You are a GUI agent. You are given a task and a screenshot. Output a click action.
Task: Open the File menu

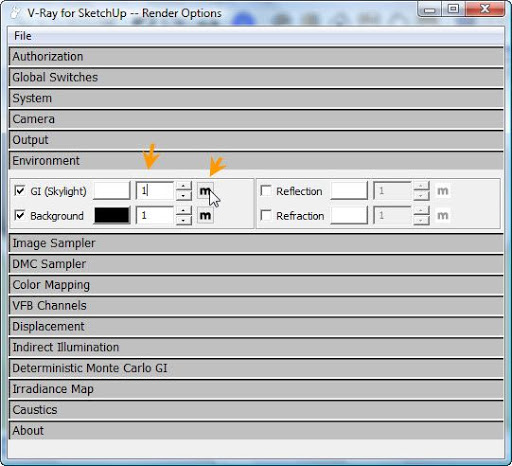(23, 36)
